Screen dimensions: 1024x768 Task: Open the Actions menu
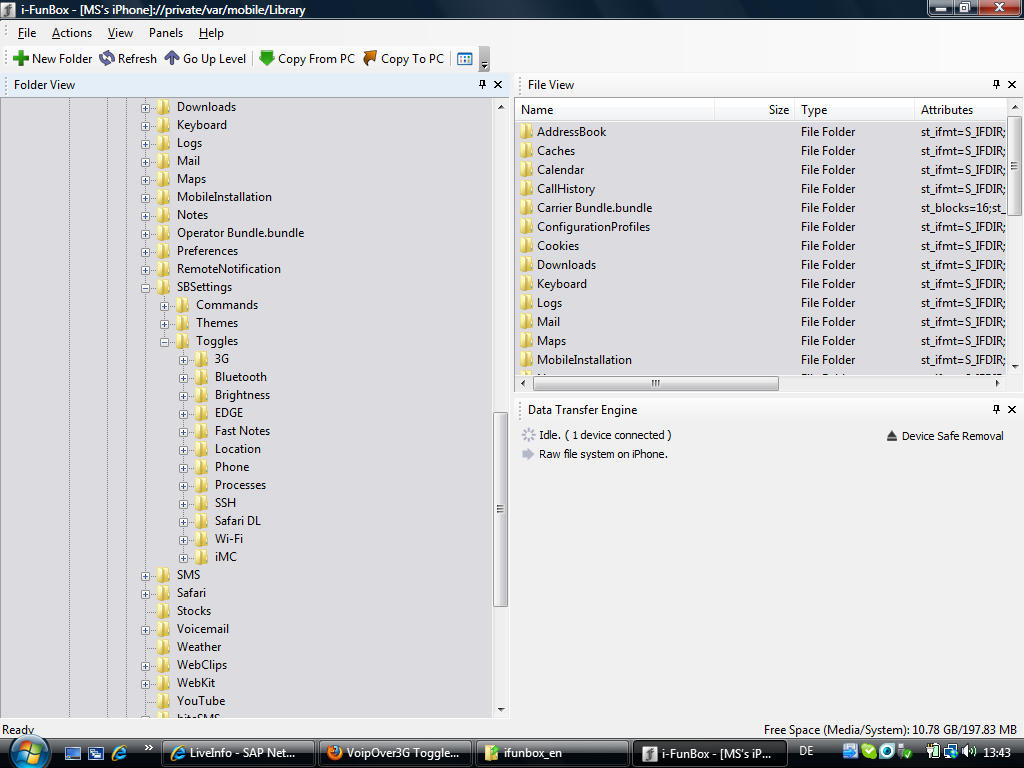coord(72,33)
